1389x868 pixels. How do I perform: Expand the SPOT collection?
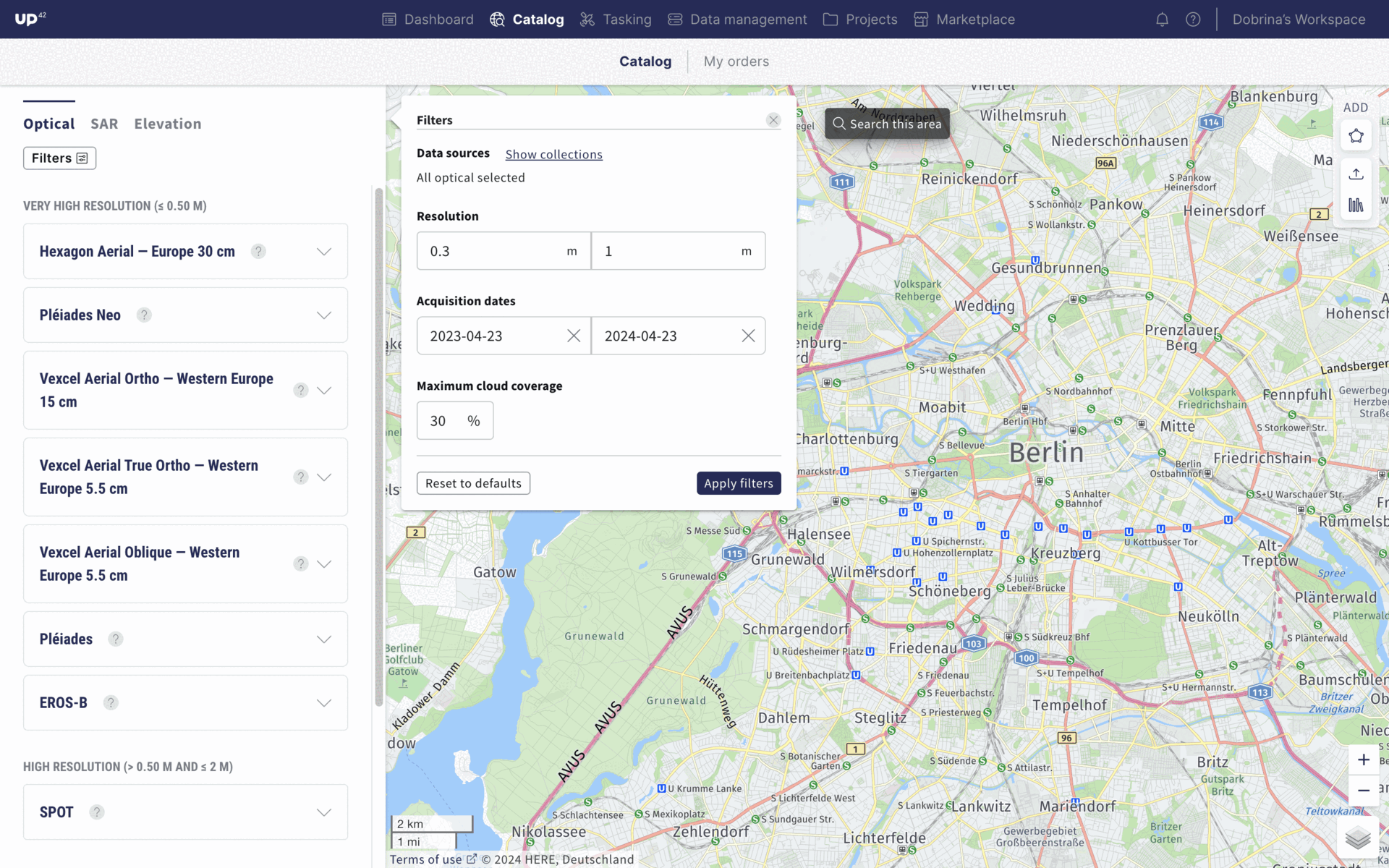point(324,812)
